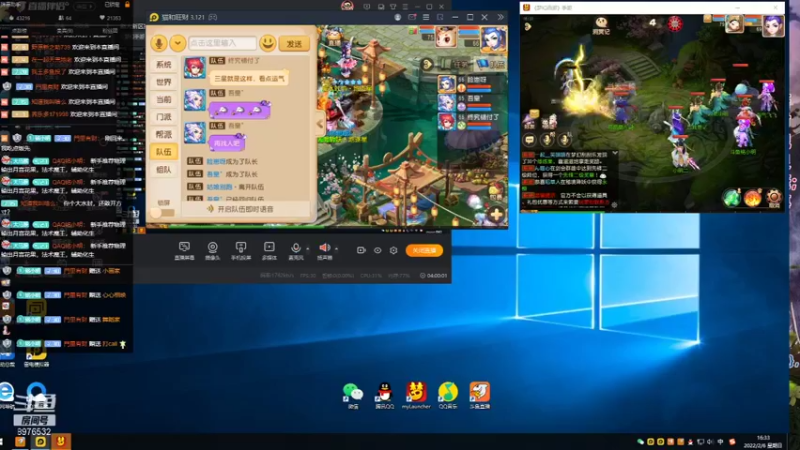Select first team member row in team list
Image resolution: width=800 pixels, height=450 pixels.
[x=472, y=84]
